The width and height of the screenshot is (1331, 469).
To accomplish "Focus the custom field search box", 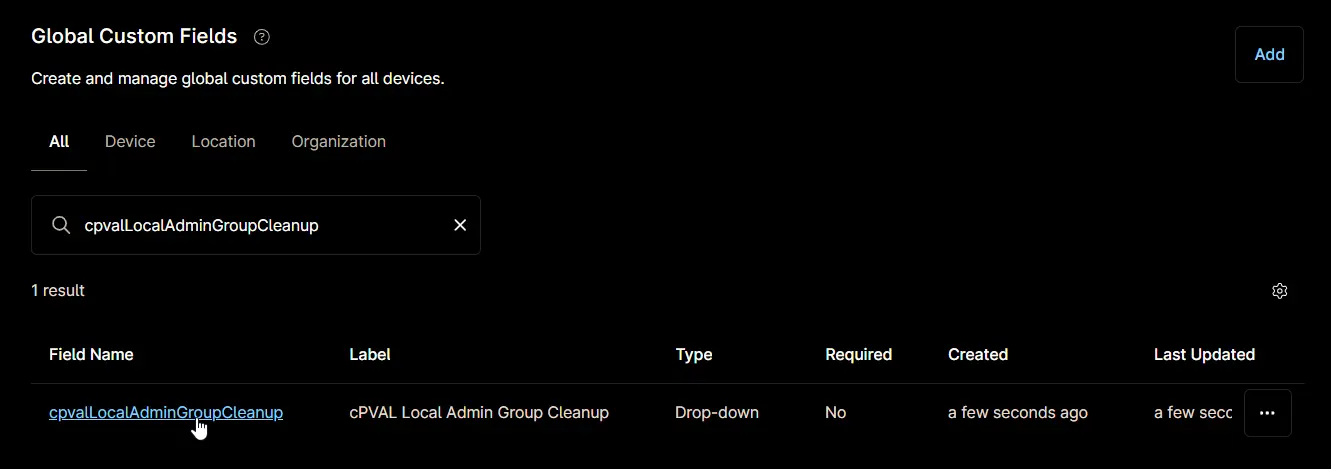I will (x=256, y=225).
